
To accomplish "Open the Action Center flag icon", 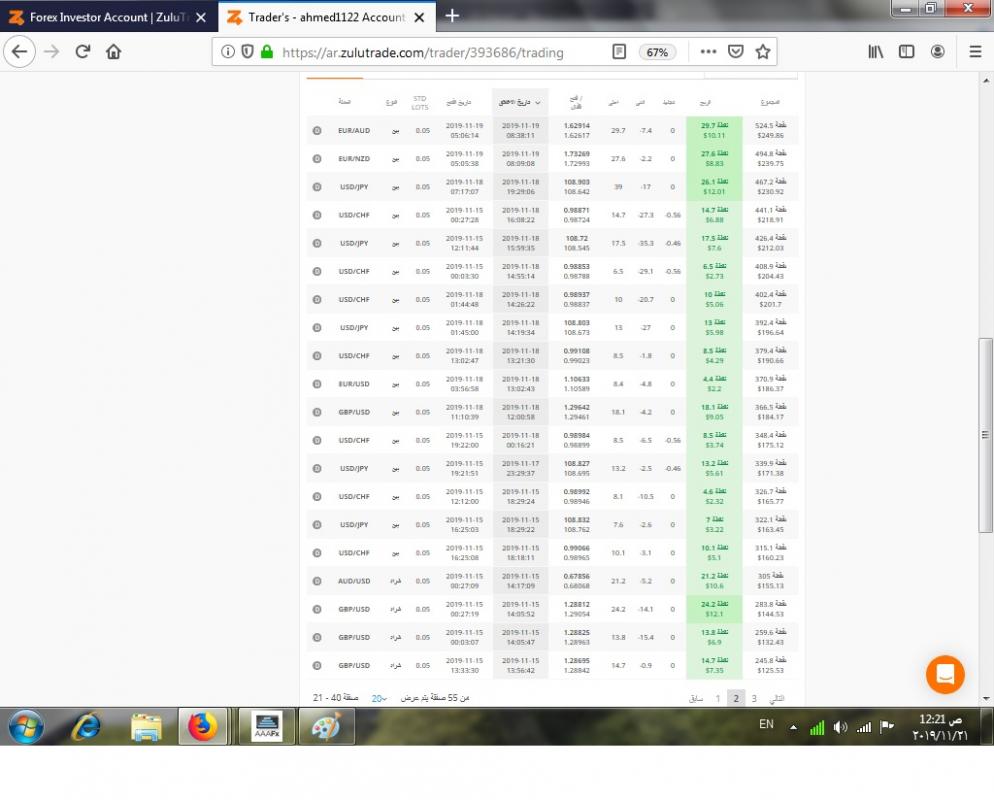I will pos(887,726).
